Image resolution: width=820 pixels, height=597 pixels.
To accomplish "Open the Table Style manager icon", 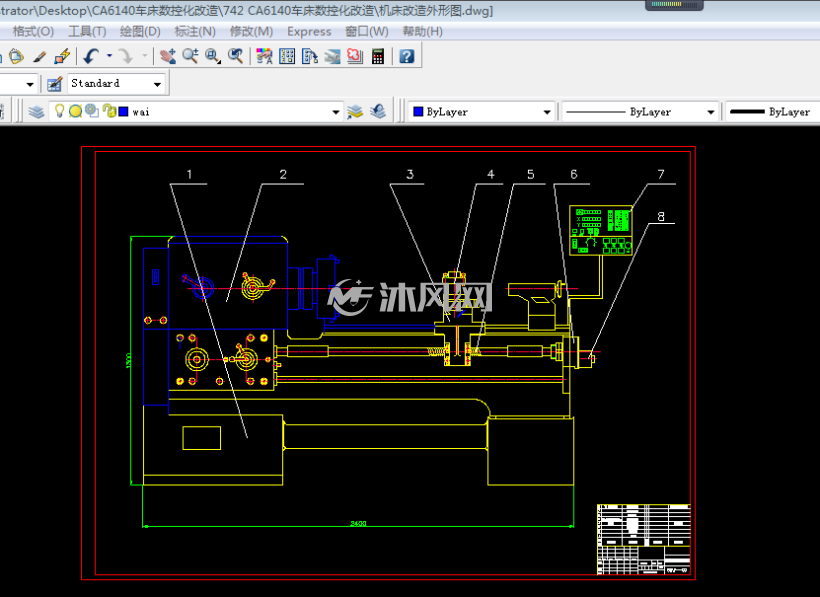I will [x=54, y=84].
